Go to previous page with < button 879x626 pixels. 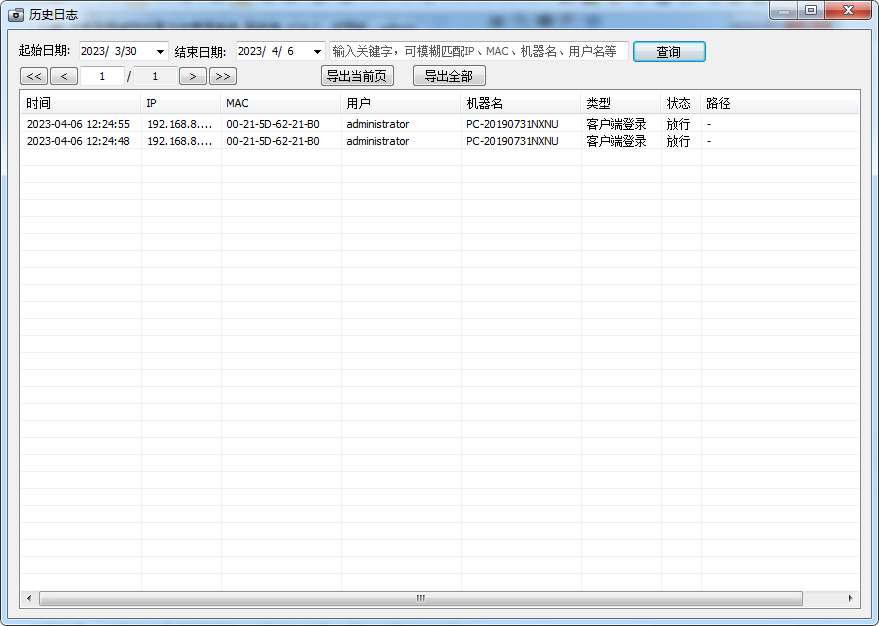coord(64,76)
